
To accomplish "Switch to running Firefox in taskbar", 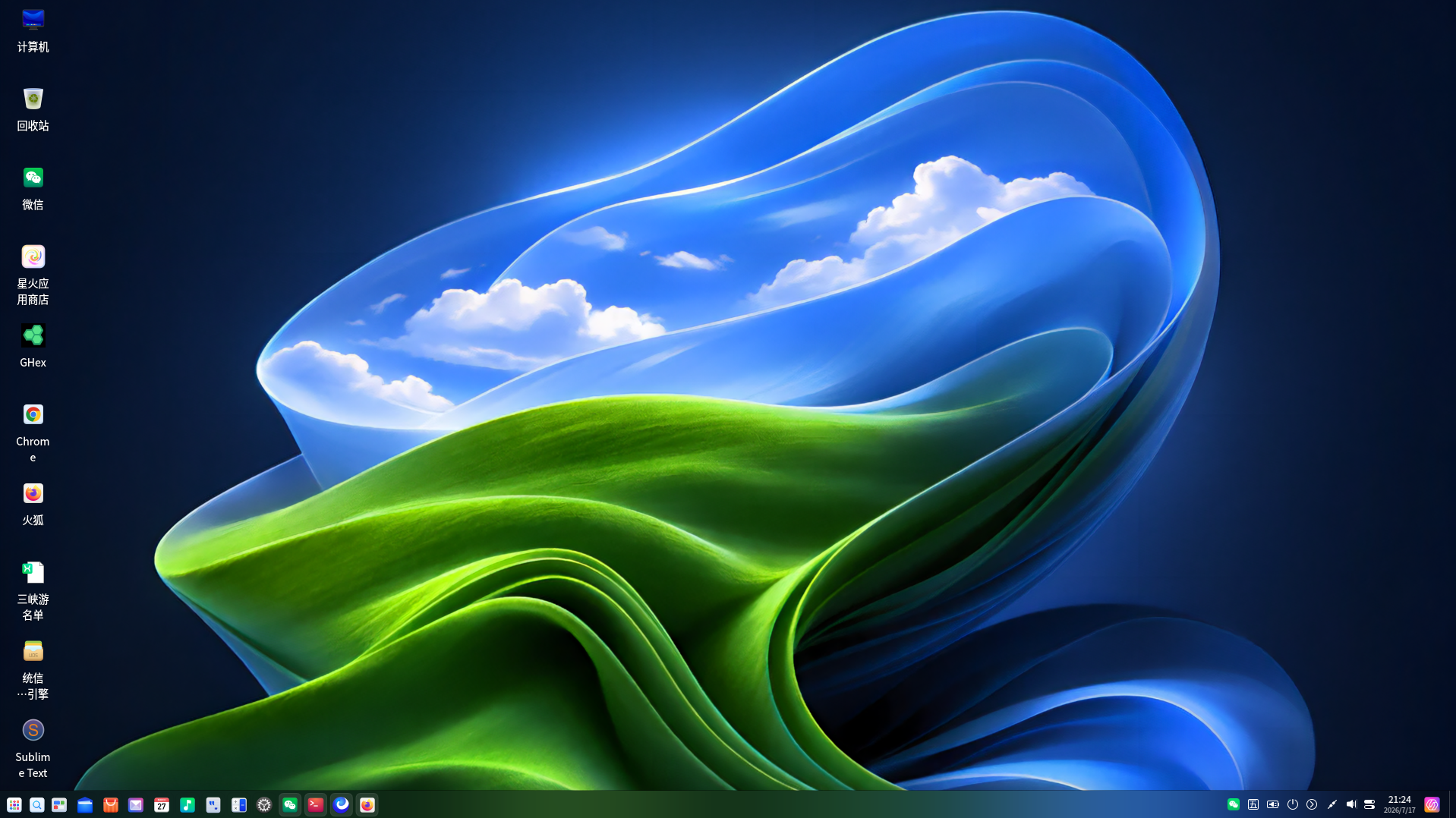I will [x=367, y=805].
